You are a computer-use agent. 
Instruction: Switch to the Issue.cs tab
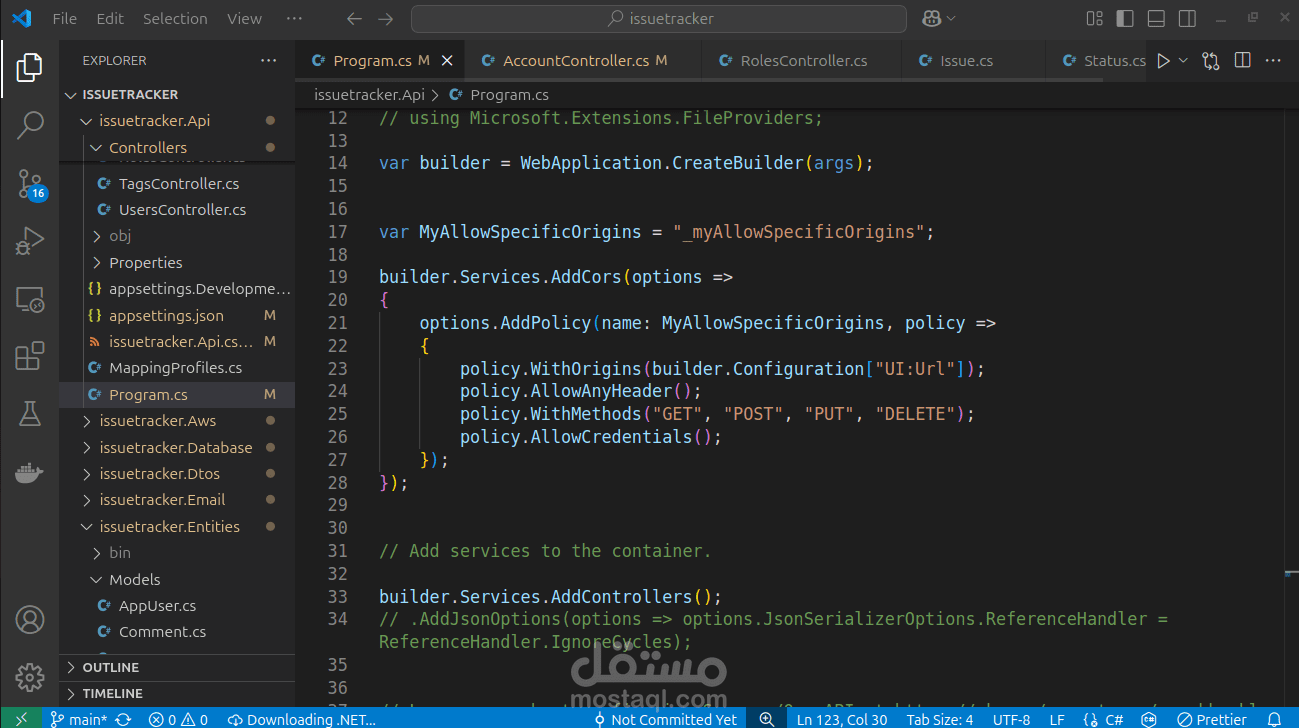(966, 61)
